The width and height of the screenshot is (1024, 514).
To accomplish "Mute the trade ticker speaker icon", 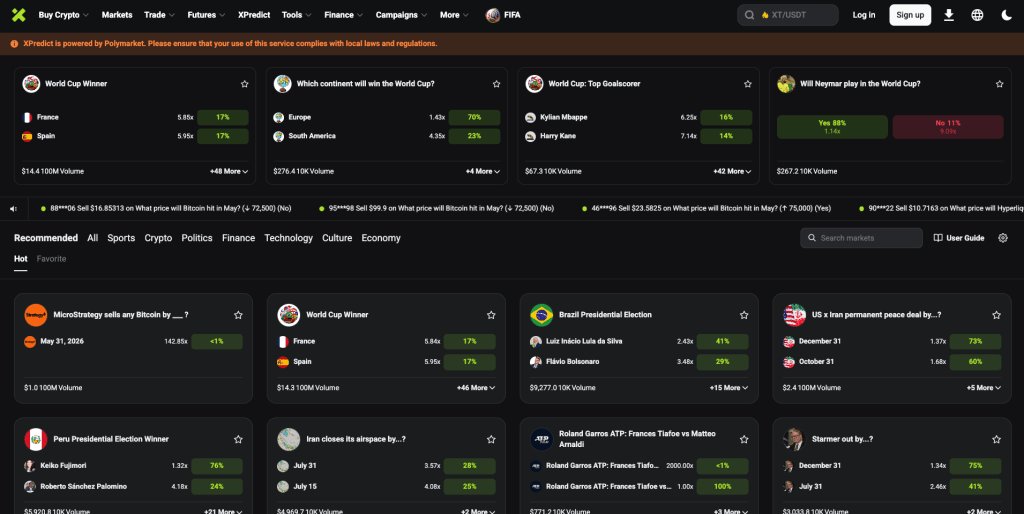I will point(13,209).
